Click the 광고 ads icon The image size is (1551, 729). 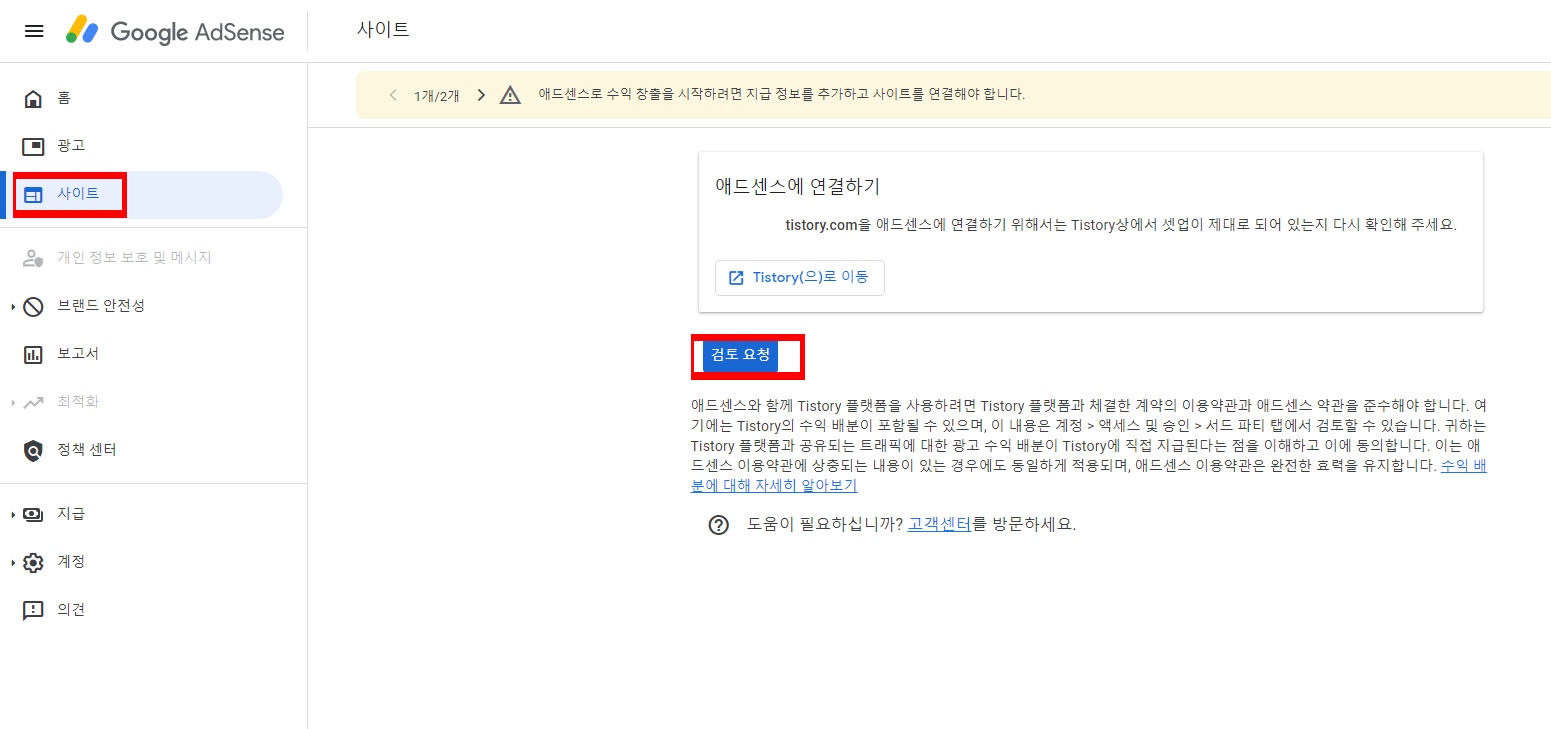[x=33, y=146]
